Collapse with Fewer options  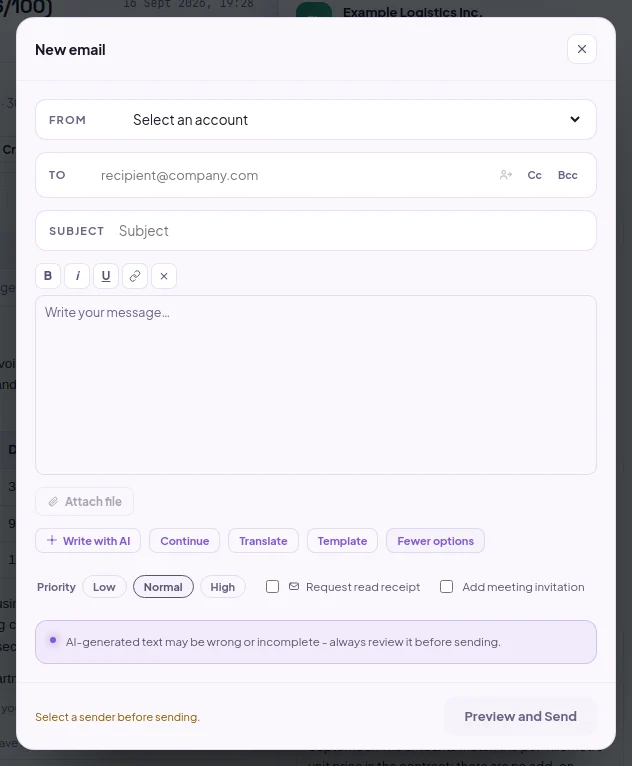coord(436,541)
